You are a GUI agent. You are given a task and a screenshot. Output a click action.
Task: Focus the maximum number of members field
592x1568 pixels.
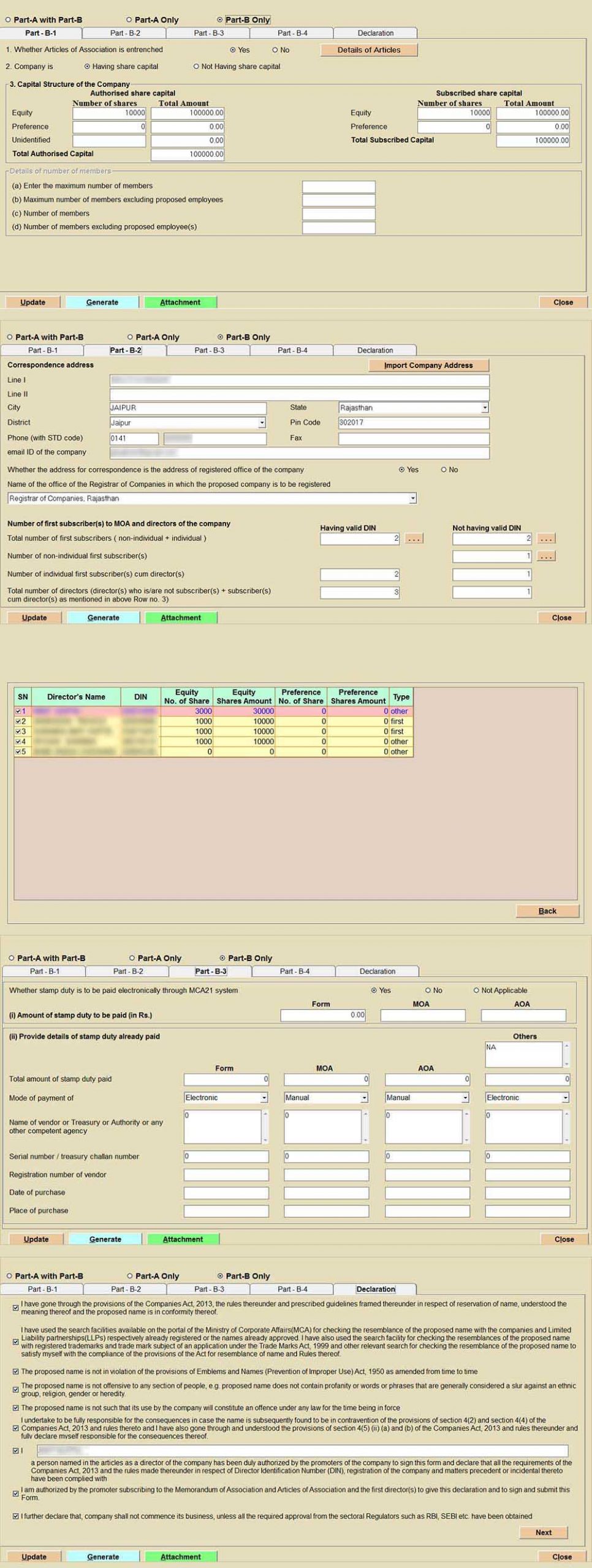point(338,186)
